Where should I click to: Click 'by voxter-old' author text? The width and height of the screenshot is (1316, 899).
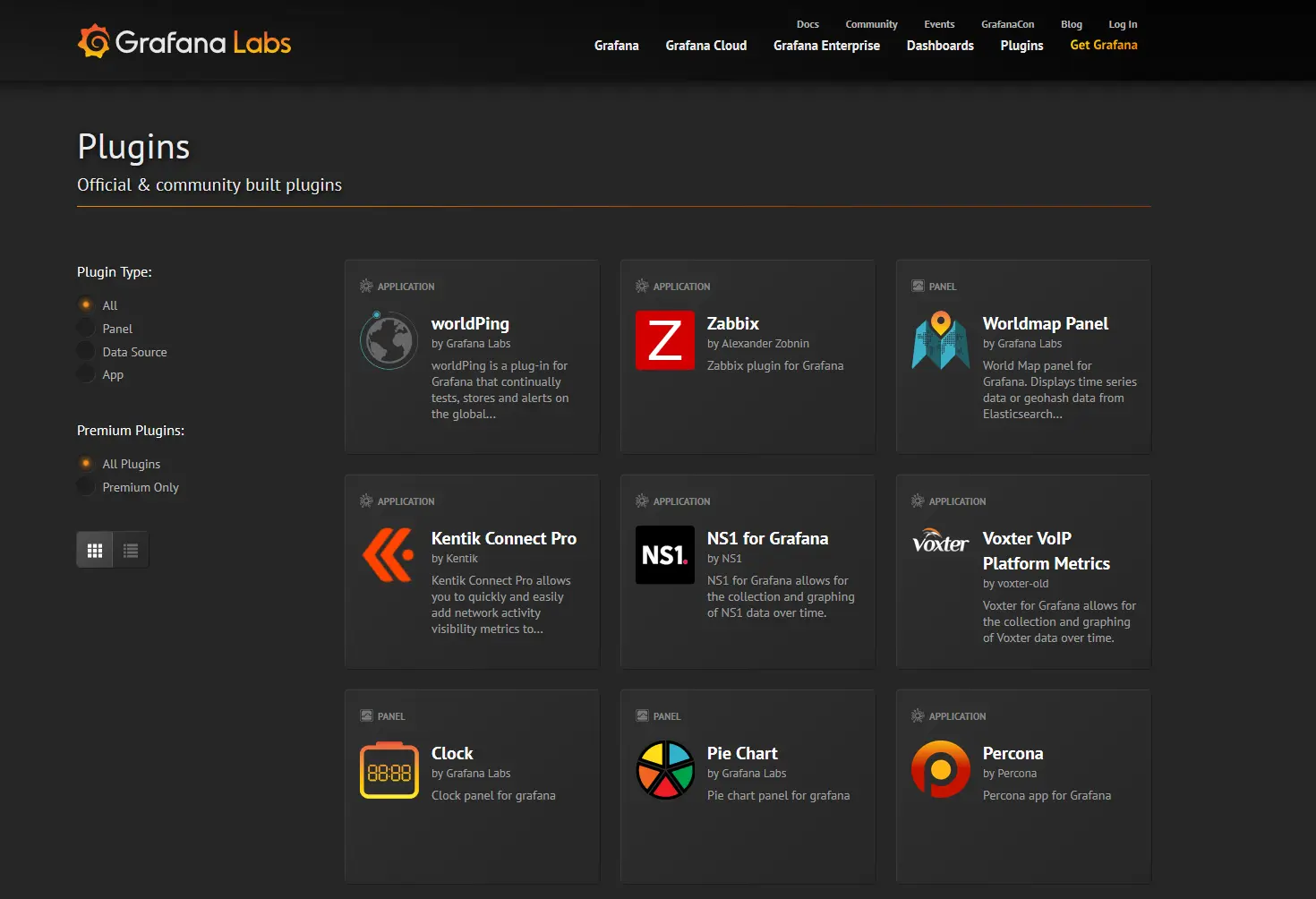pos(1015,584)
